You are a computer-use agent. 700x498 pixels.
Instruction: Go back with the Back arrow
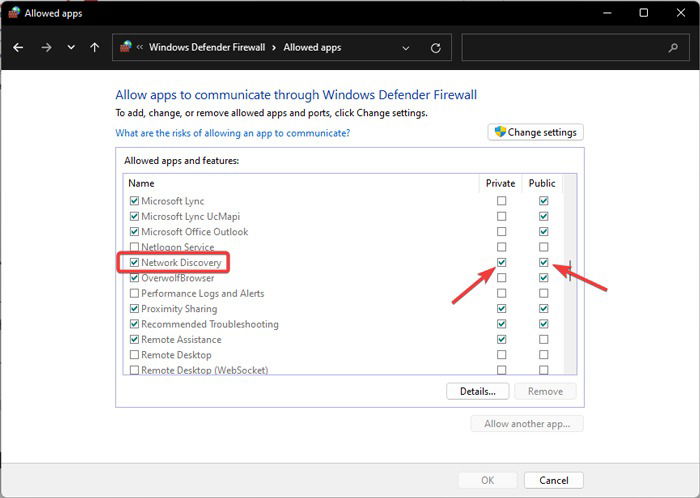tap(18, 47)
